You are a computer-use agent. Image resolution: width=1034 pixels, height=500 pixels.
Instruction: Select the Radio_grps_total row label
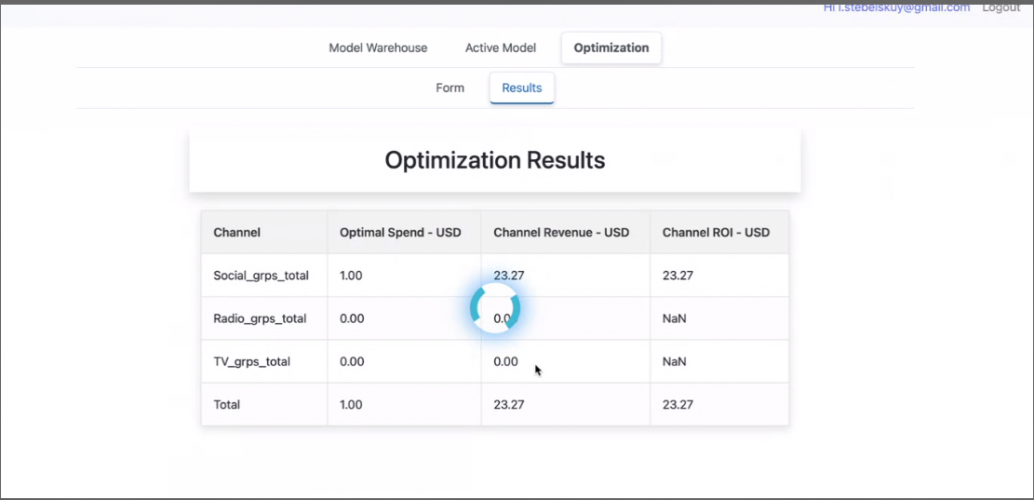260,319
